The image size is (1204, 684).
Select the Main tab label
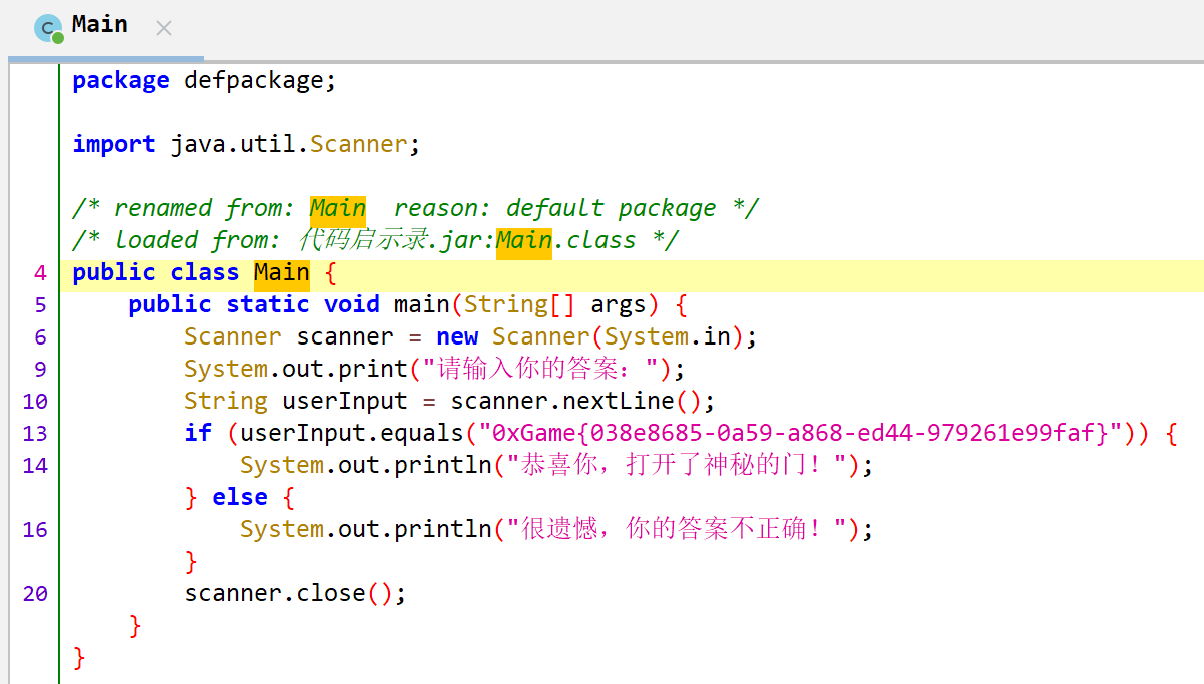tap(100, 25)
